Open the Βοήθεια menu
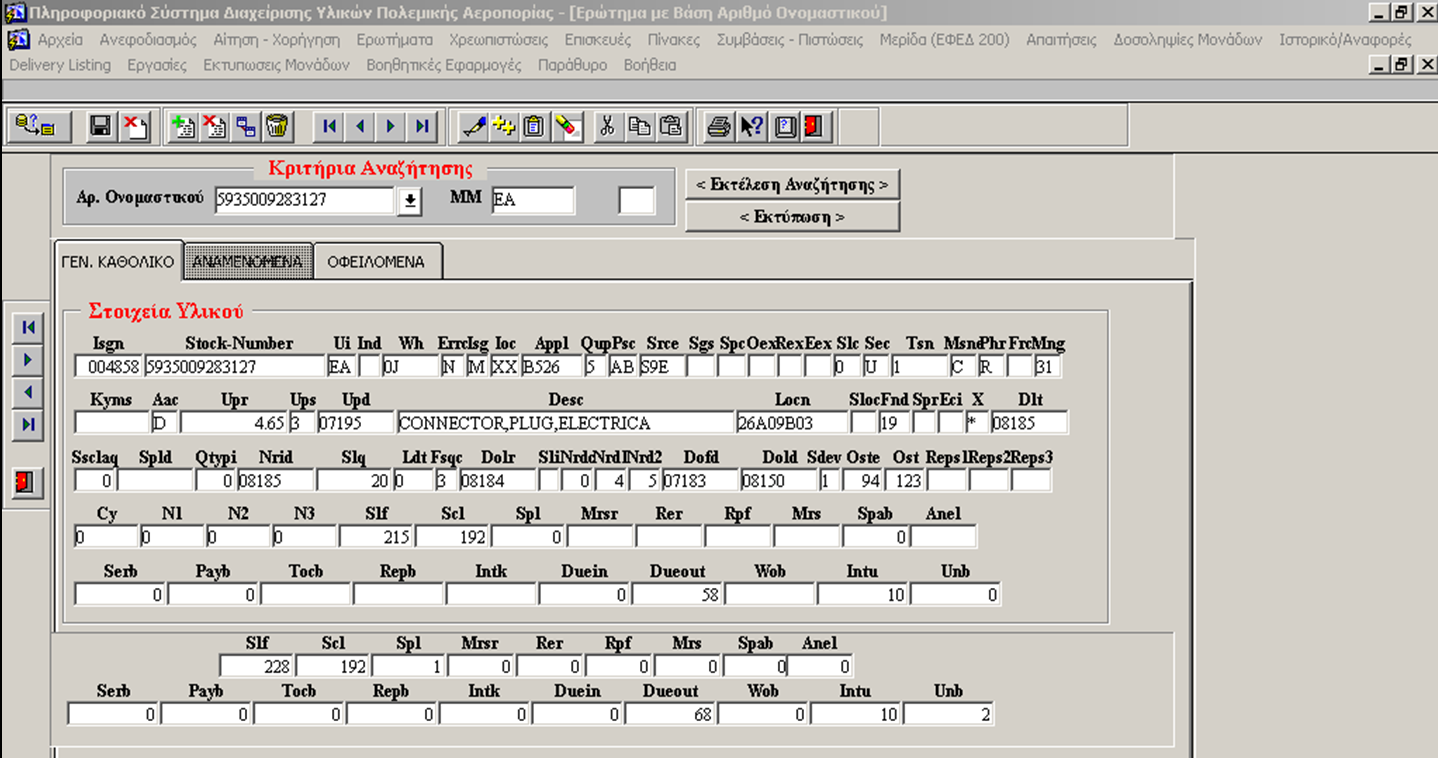 [649, 65]
